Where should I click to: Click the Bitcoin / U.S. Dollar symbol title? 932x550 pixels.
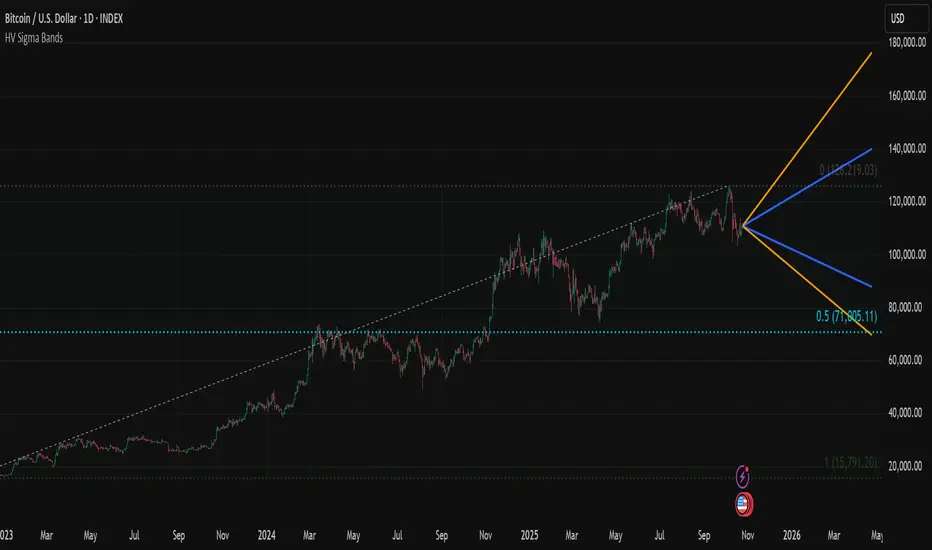[64, 18]
